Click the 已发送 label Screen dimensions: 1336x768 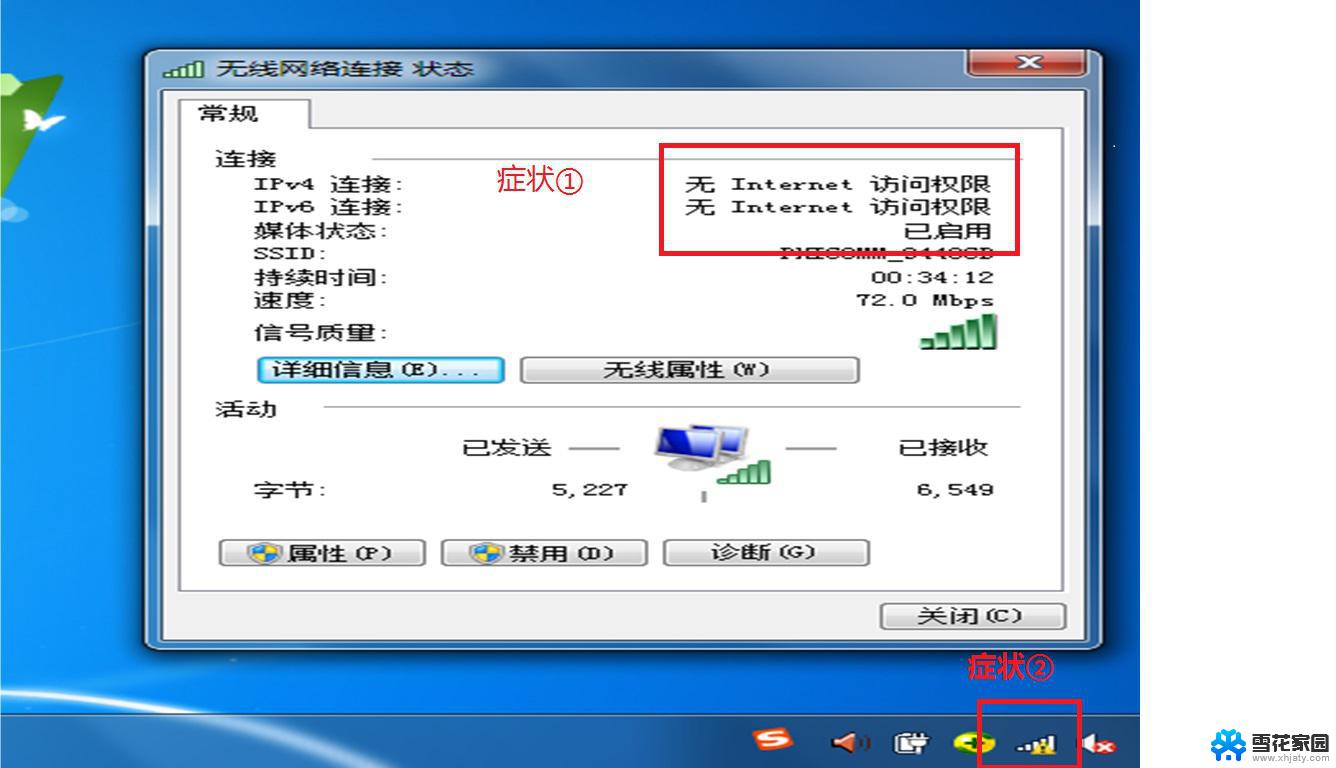pyautogui.click(x=507, y=448)
